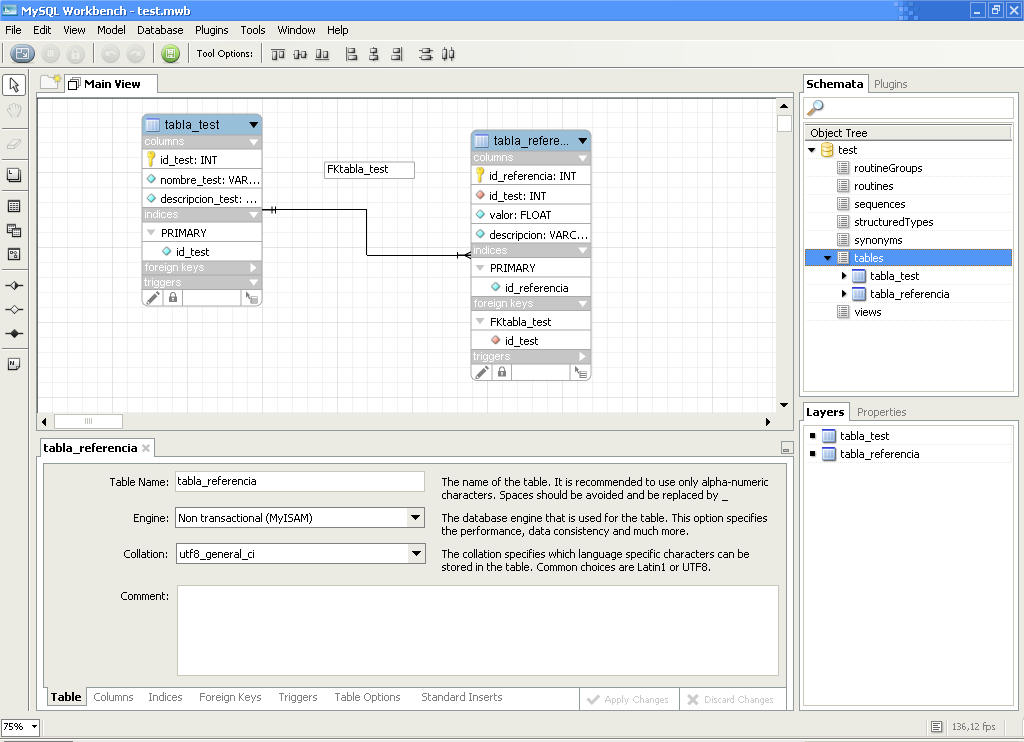The width and height of the screenshot is (1024, 742).
Task: Click the FKtabla_test relationship label
Action: point(369,170)
